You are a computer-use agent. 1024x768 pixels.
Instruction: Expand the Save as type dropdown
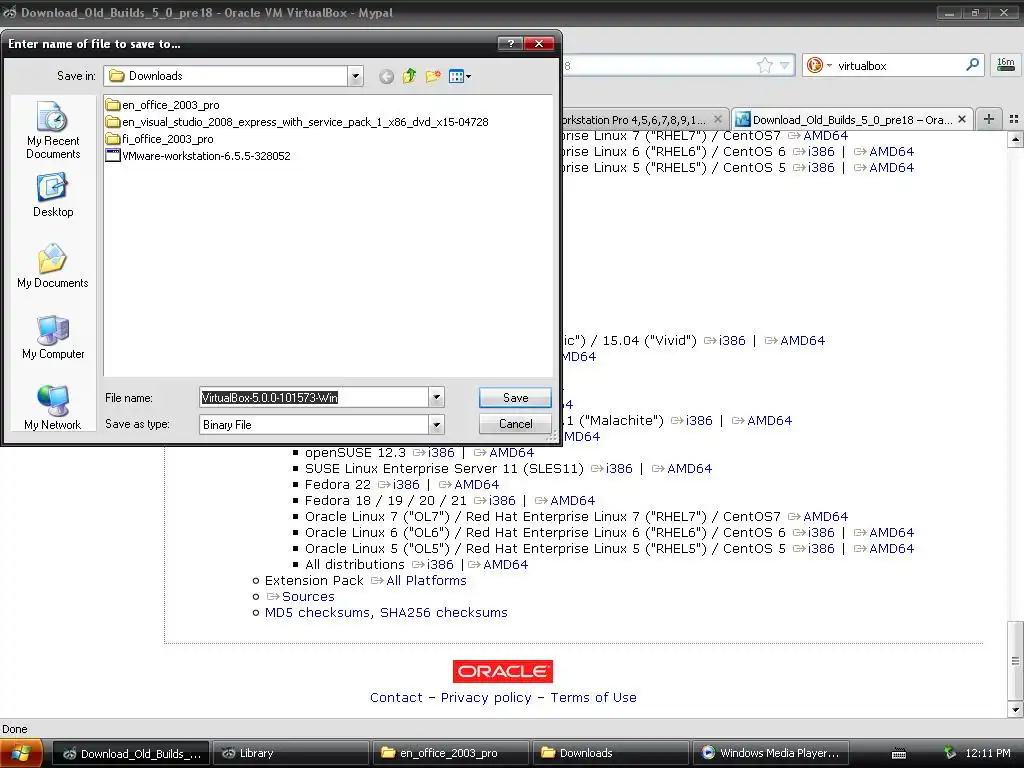pos(436,425)
